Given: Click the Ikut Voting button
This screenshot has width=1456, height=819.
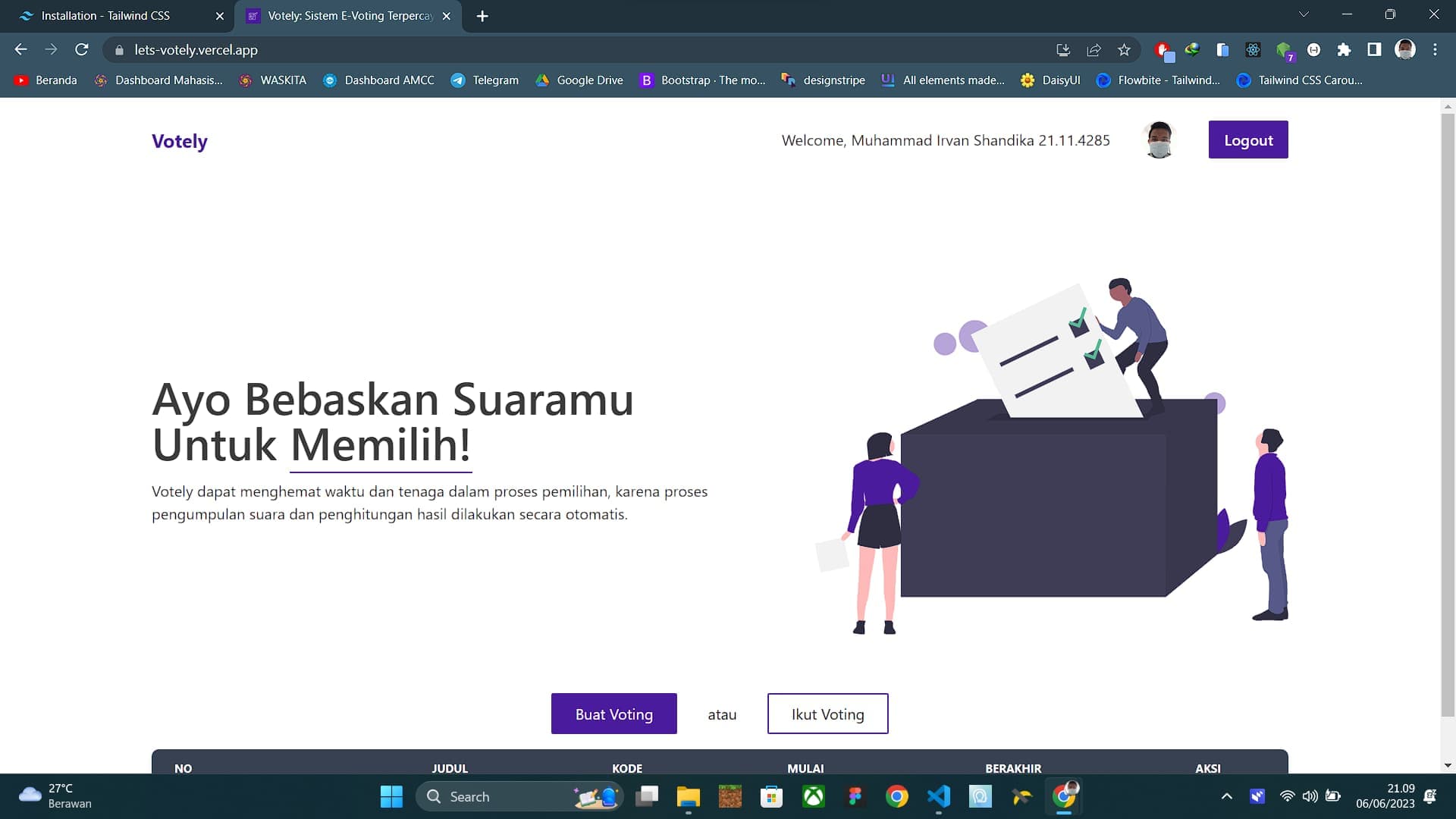Looking at the screenshot, I should point(827,714).
